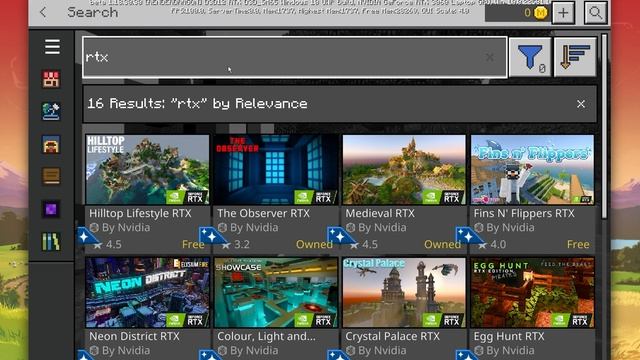Open the Fins N' Flippers RTX thumbnail
Screen dimensions: 640x360
pos(532,169)
